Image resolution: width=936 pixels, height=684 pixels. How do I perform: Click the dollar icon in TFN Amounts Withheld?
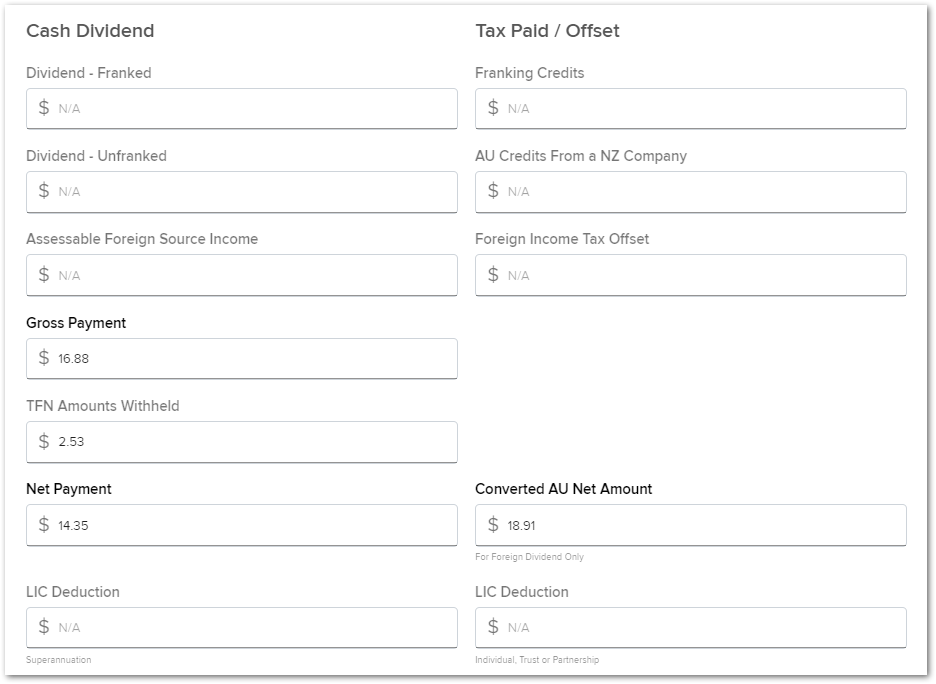pos(44,441)
